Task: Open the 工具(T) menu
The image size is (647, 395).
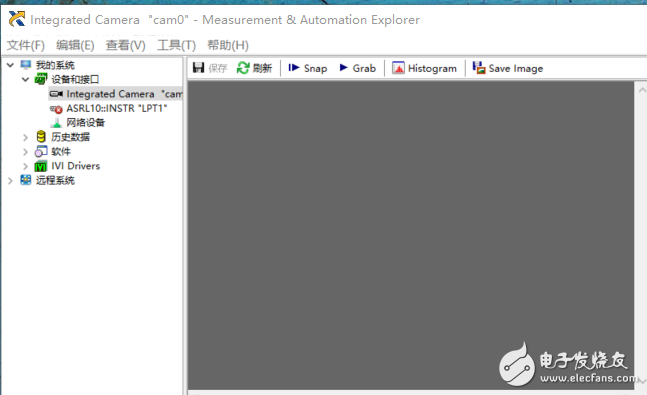Action: click(x=176, y=45)
